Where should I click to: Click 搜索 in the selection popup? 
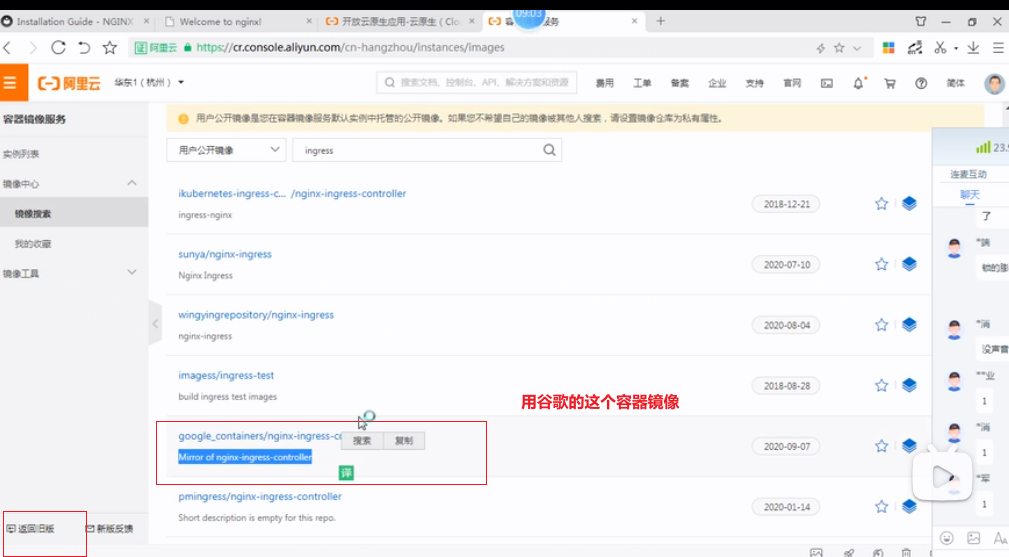point(362,441)
